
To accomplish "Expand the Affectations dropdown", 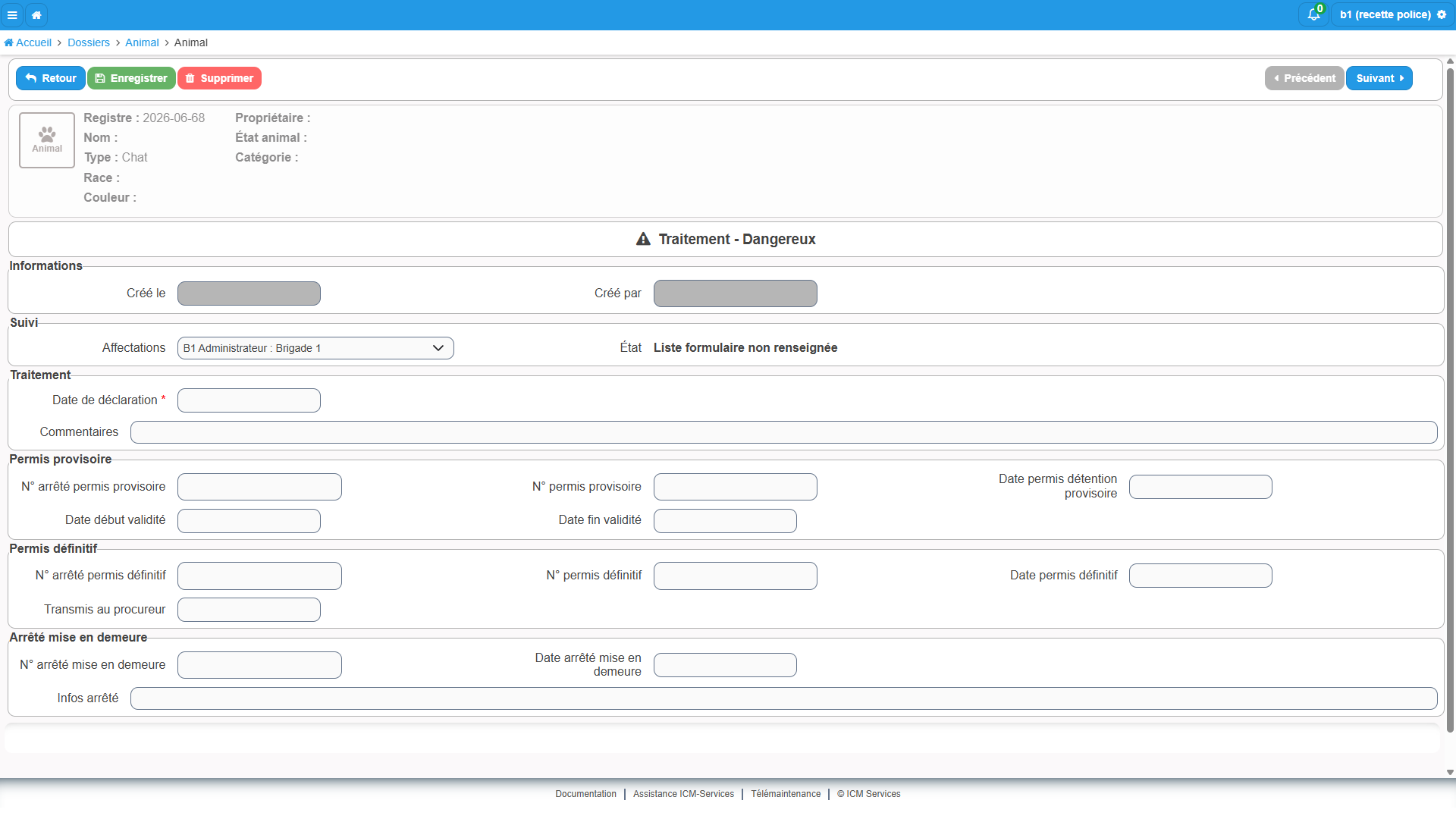I will [315, 348].
